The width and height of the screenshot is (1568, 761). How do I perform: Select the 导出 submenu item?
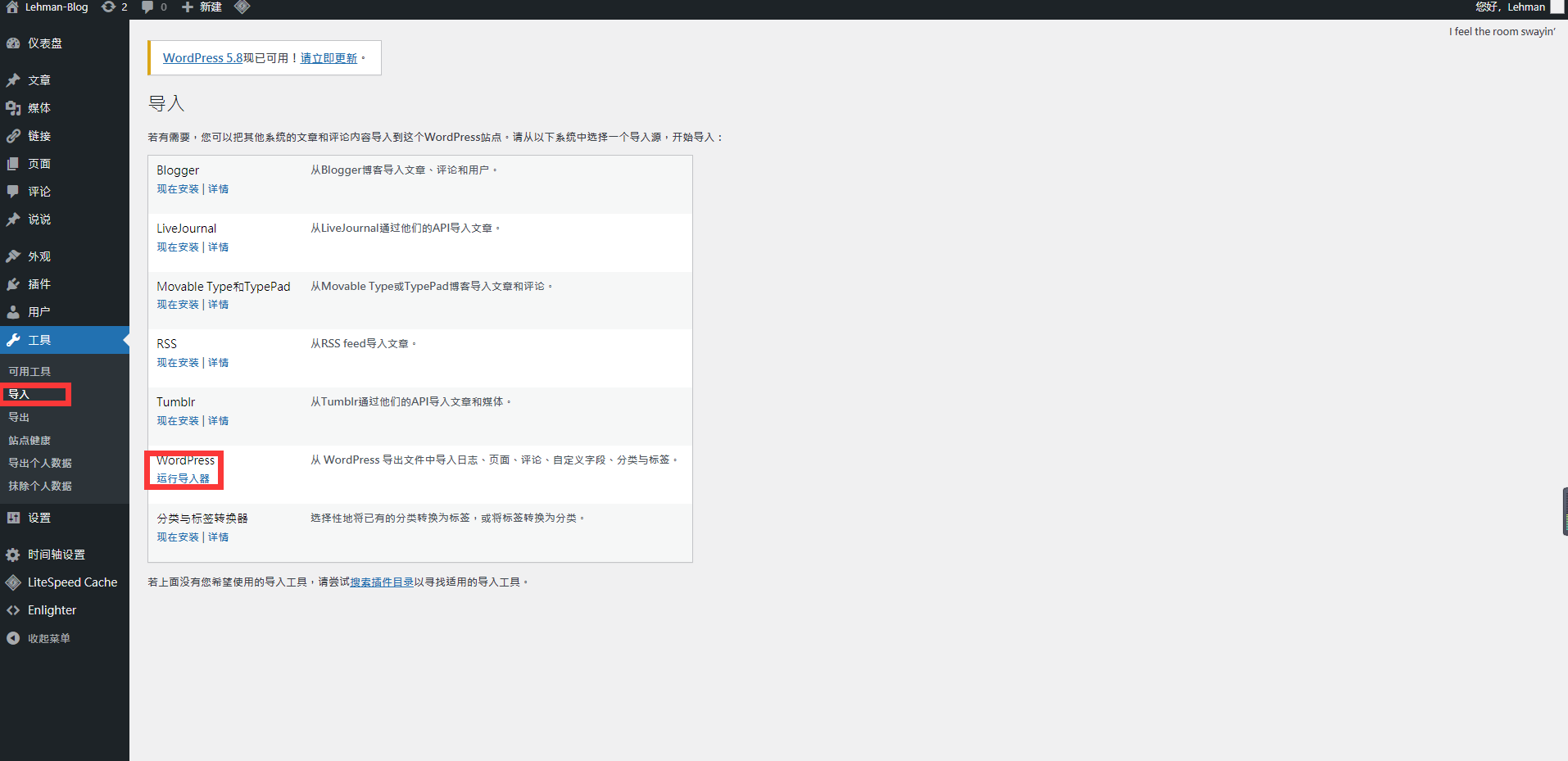[19, 417]
